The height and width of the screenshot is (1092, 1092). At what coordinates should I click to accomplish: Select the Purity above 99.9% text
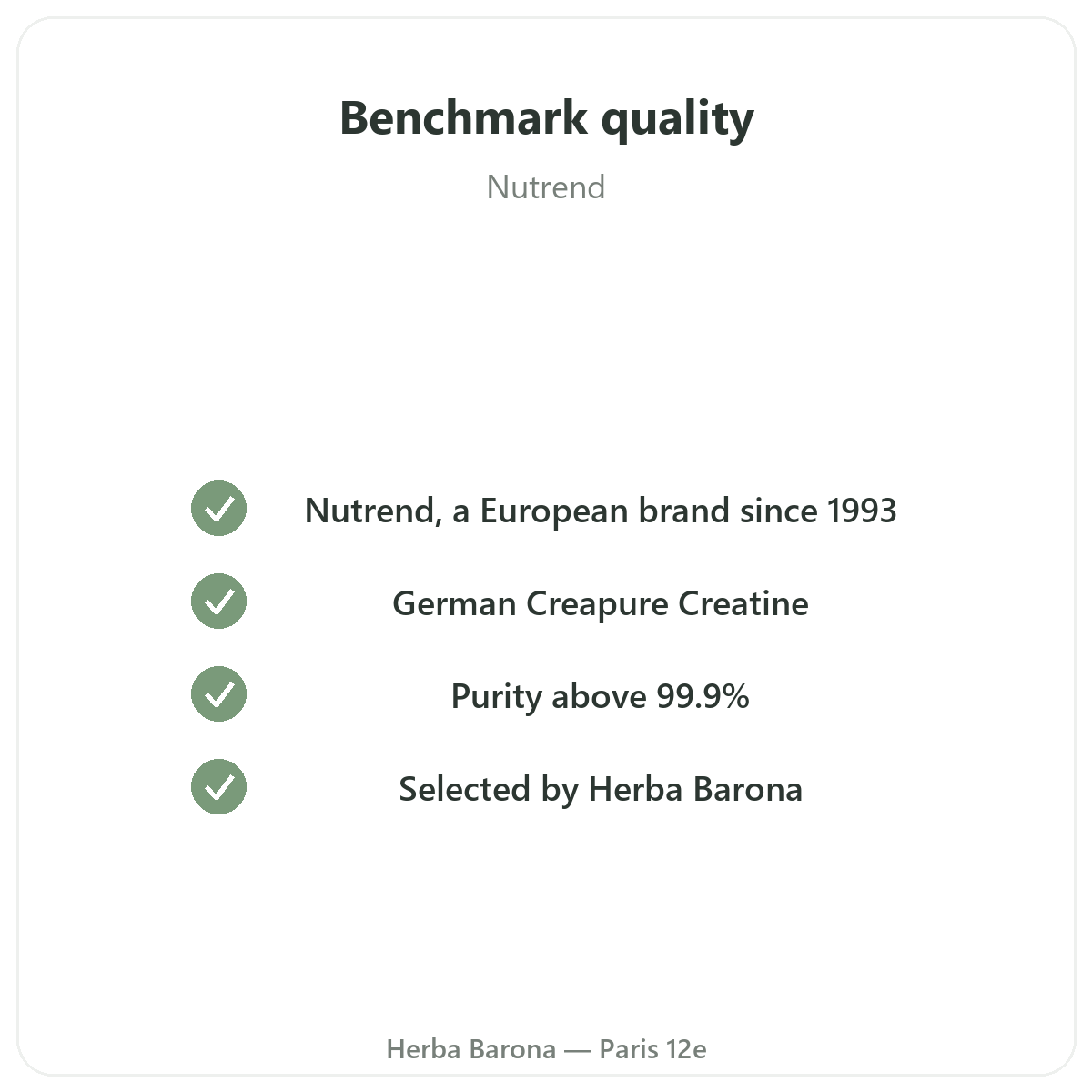click(601, 697)
